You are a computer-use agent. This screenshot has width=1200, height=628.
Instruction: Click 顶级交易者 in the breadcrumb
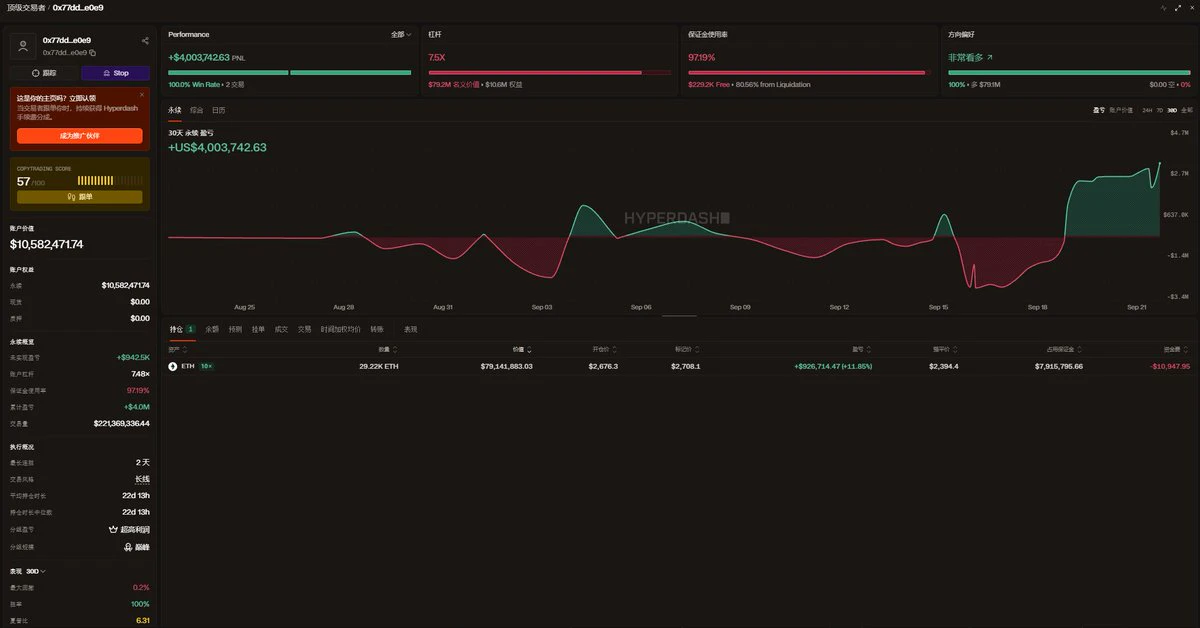pos(25,7)
